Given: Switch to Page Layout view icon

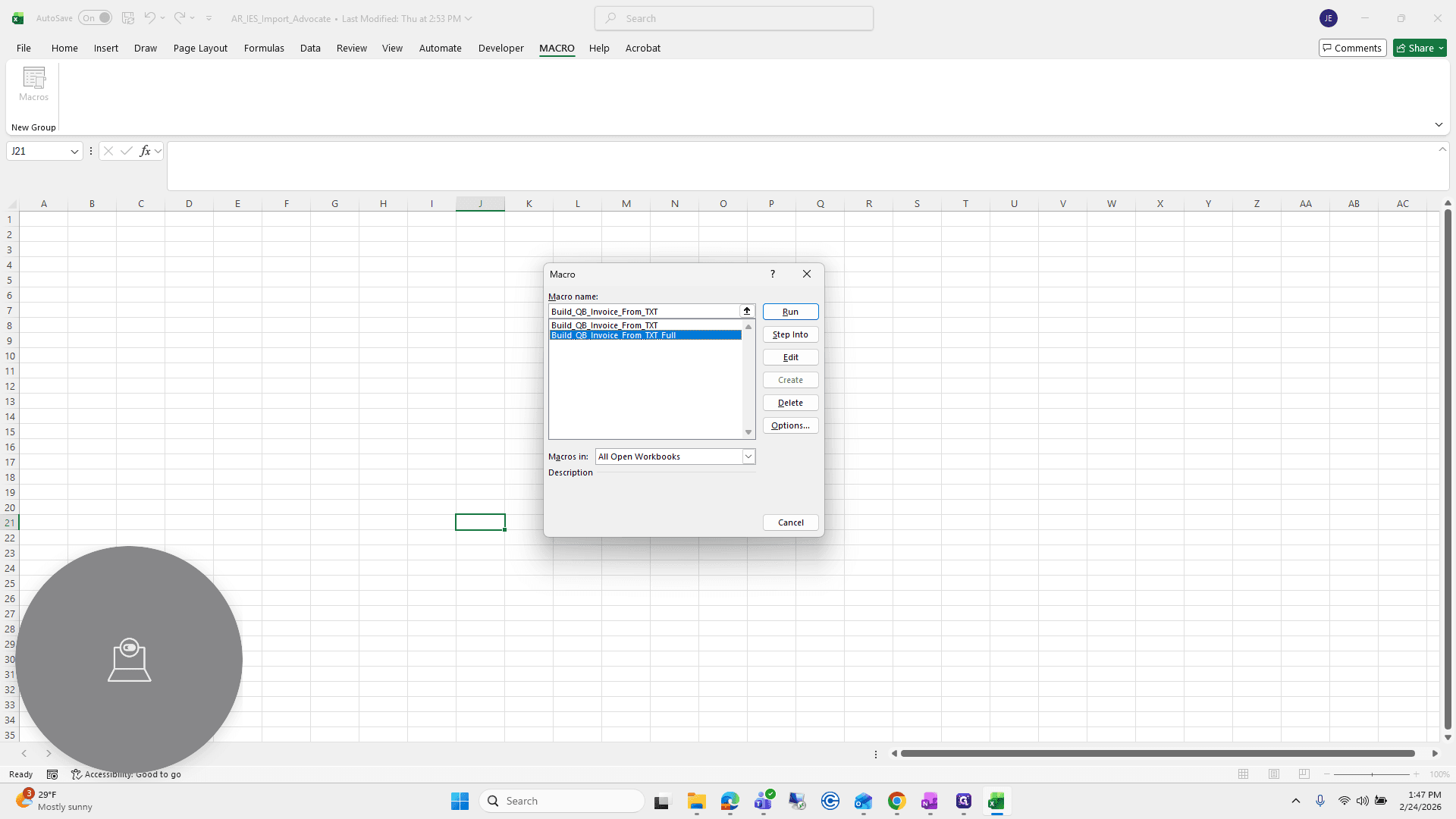Looking at the screenshot, I should tap(1274, 774).
